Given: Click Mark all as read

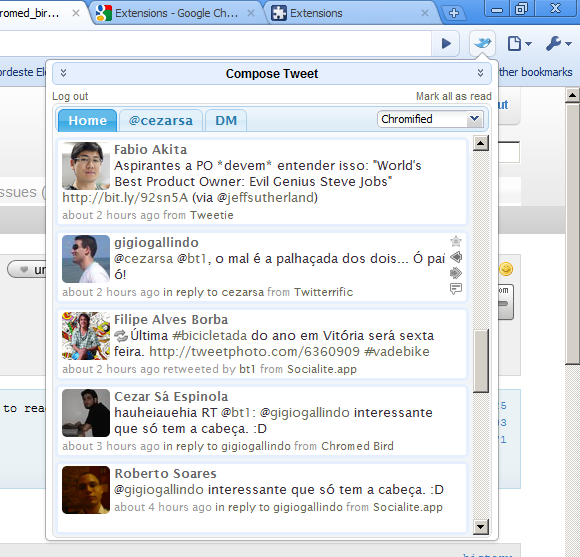Looking at the screenshot, I should (453, 96).
